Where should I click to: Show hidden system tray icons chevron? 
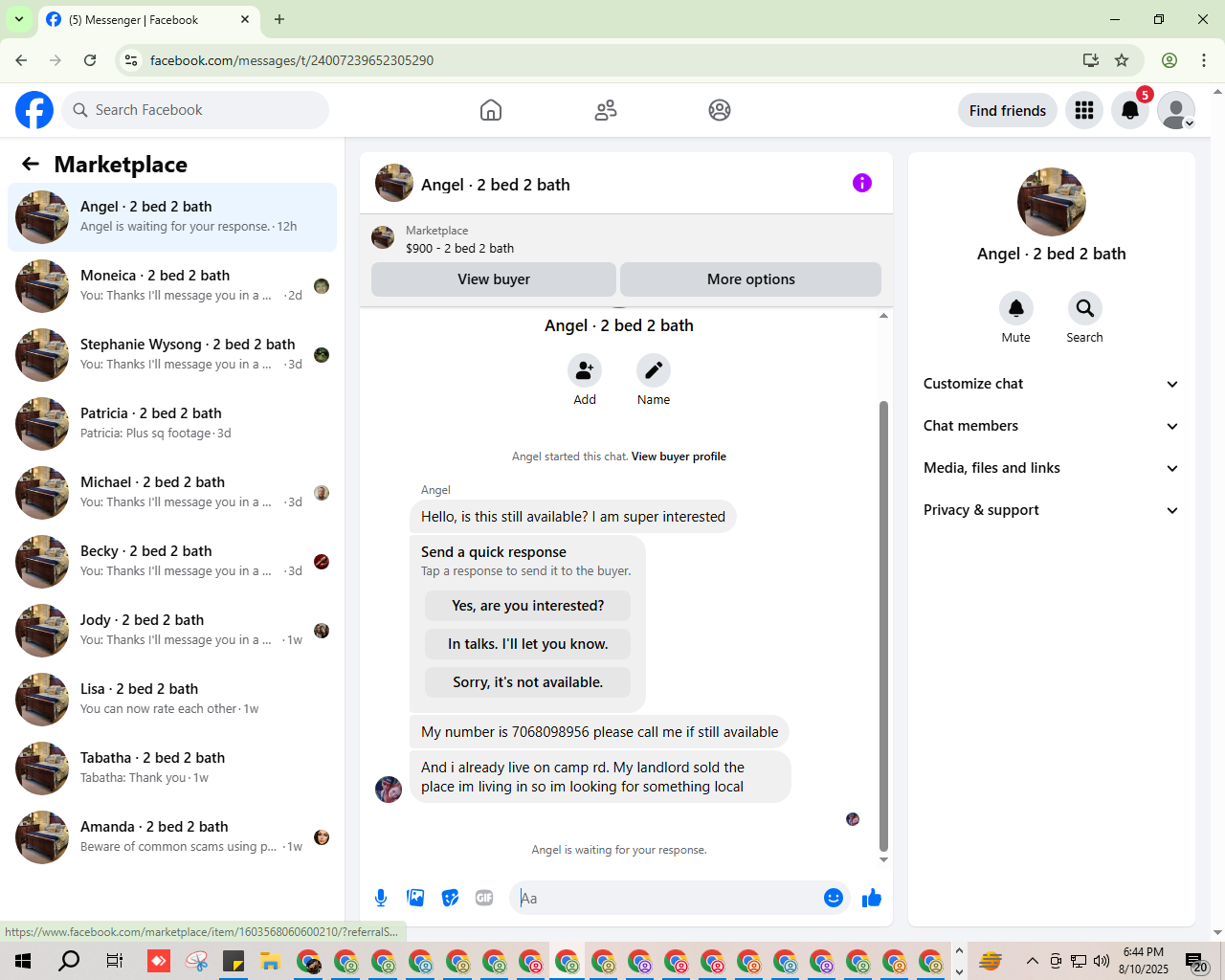point(1032,961)
